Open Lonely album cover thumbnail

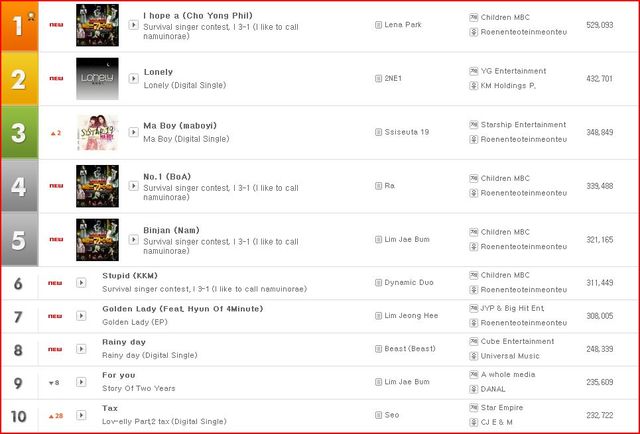click(98, 78)
